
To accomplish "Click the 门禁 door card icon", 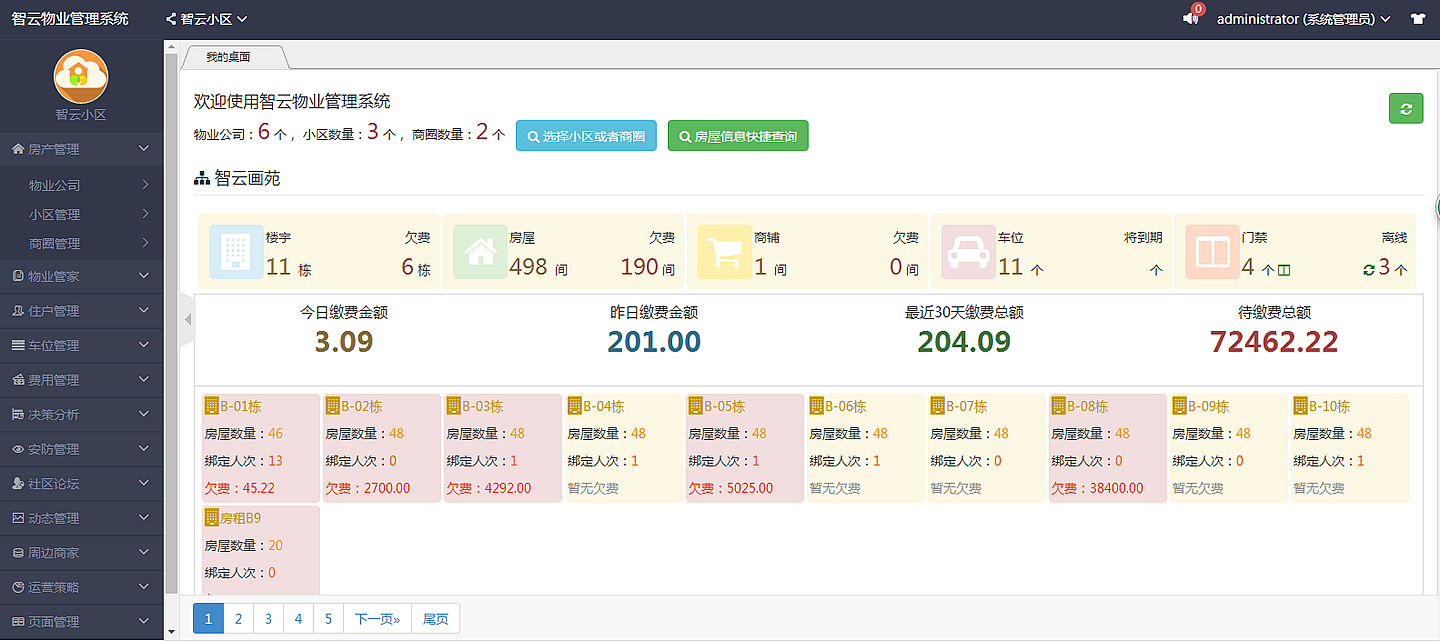I will click(1212, 252).
